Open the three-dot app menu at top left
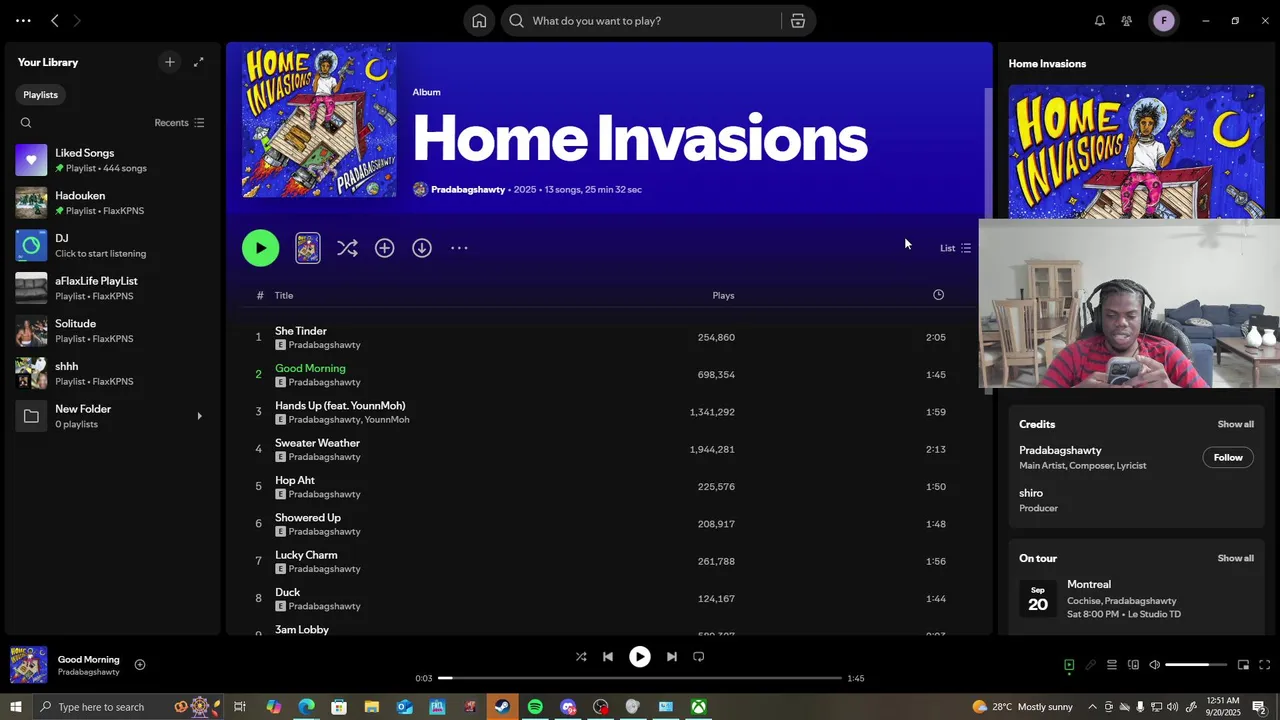 [23, 21]
